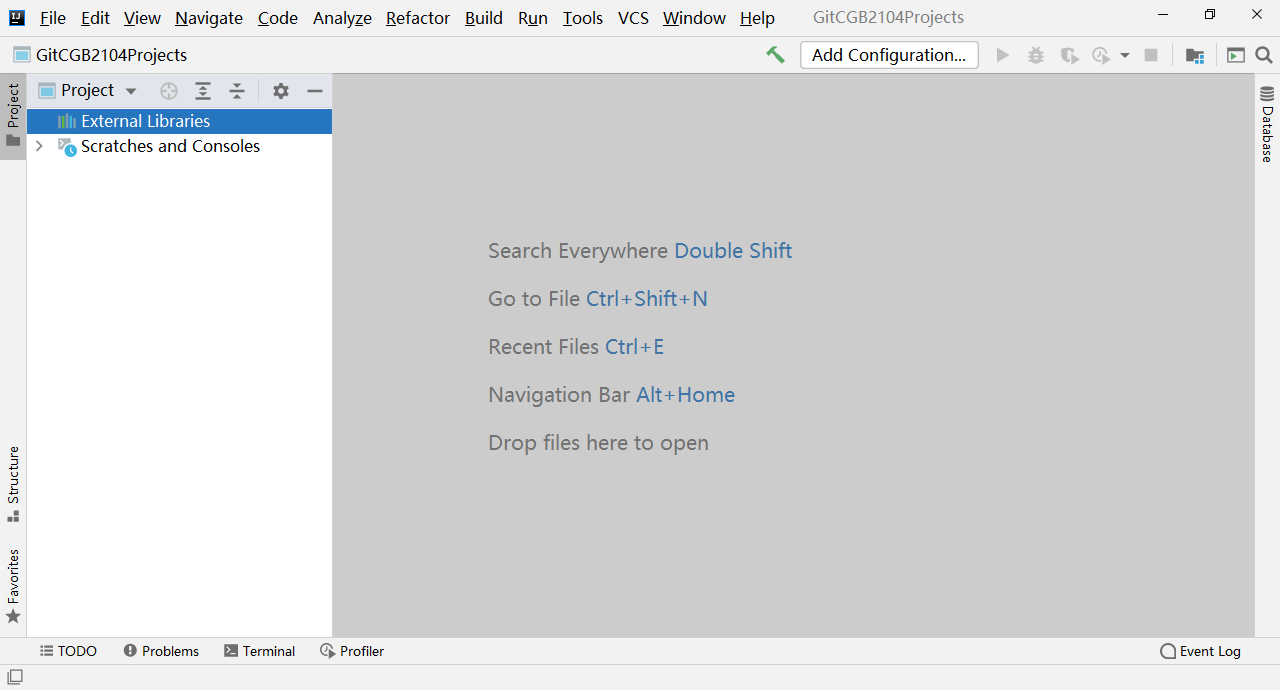1280x690 pixels.
Task: Expand Scratches and Consoles tree node
Action: (39, 146)
